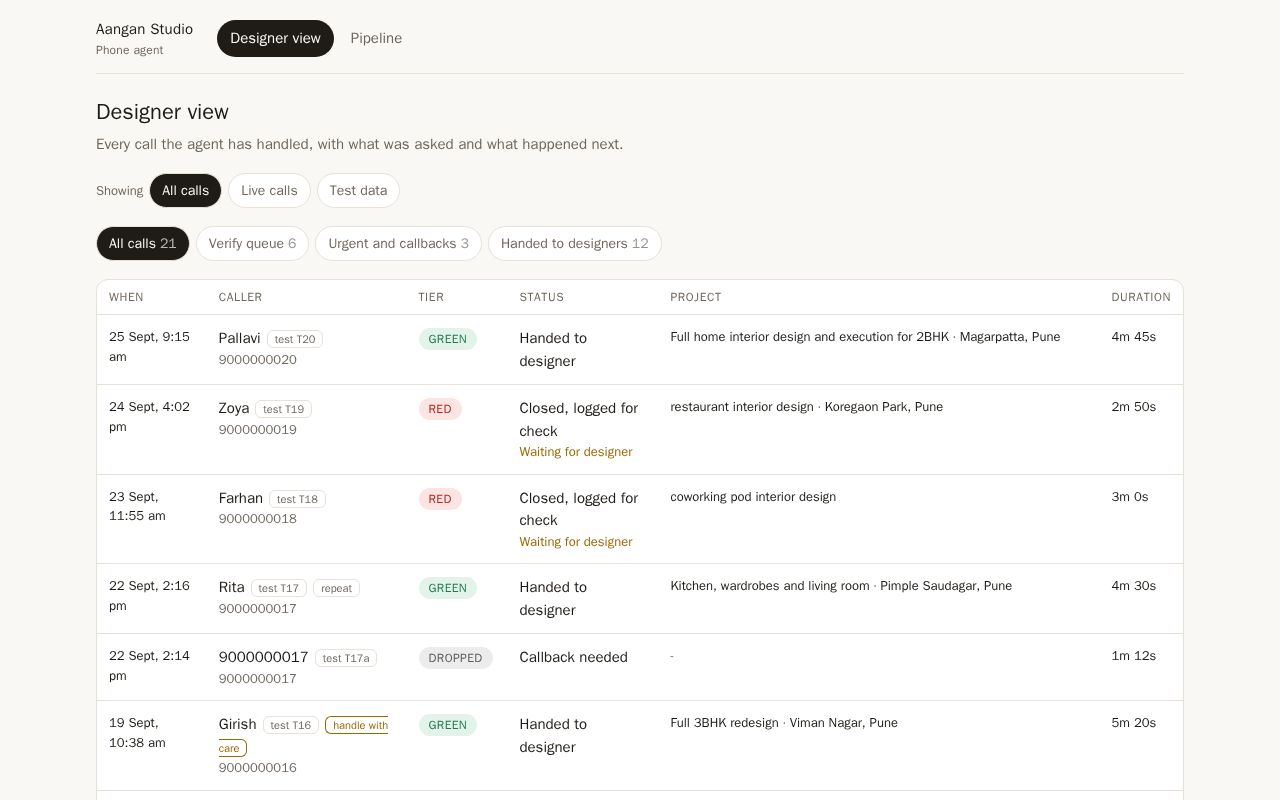1280x800 pixels.
Task: Click the restaurant interior design project text
Action: [806, 407]
